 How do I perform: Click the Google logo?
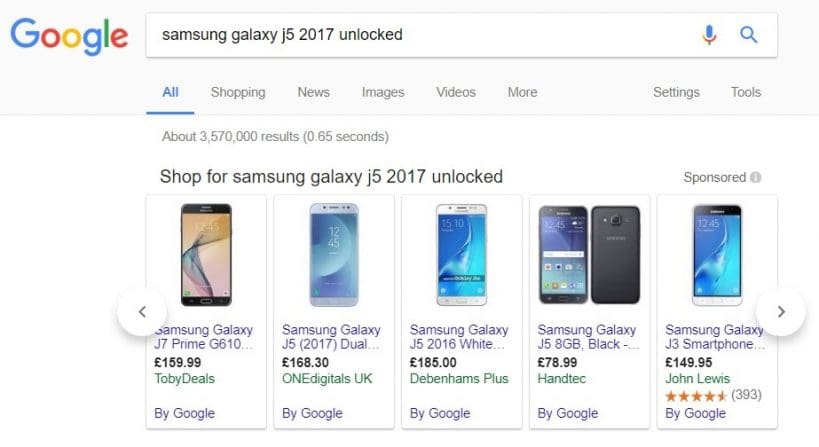(69, 36)
